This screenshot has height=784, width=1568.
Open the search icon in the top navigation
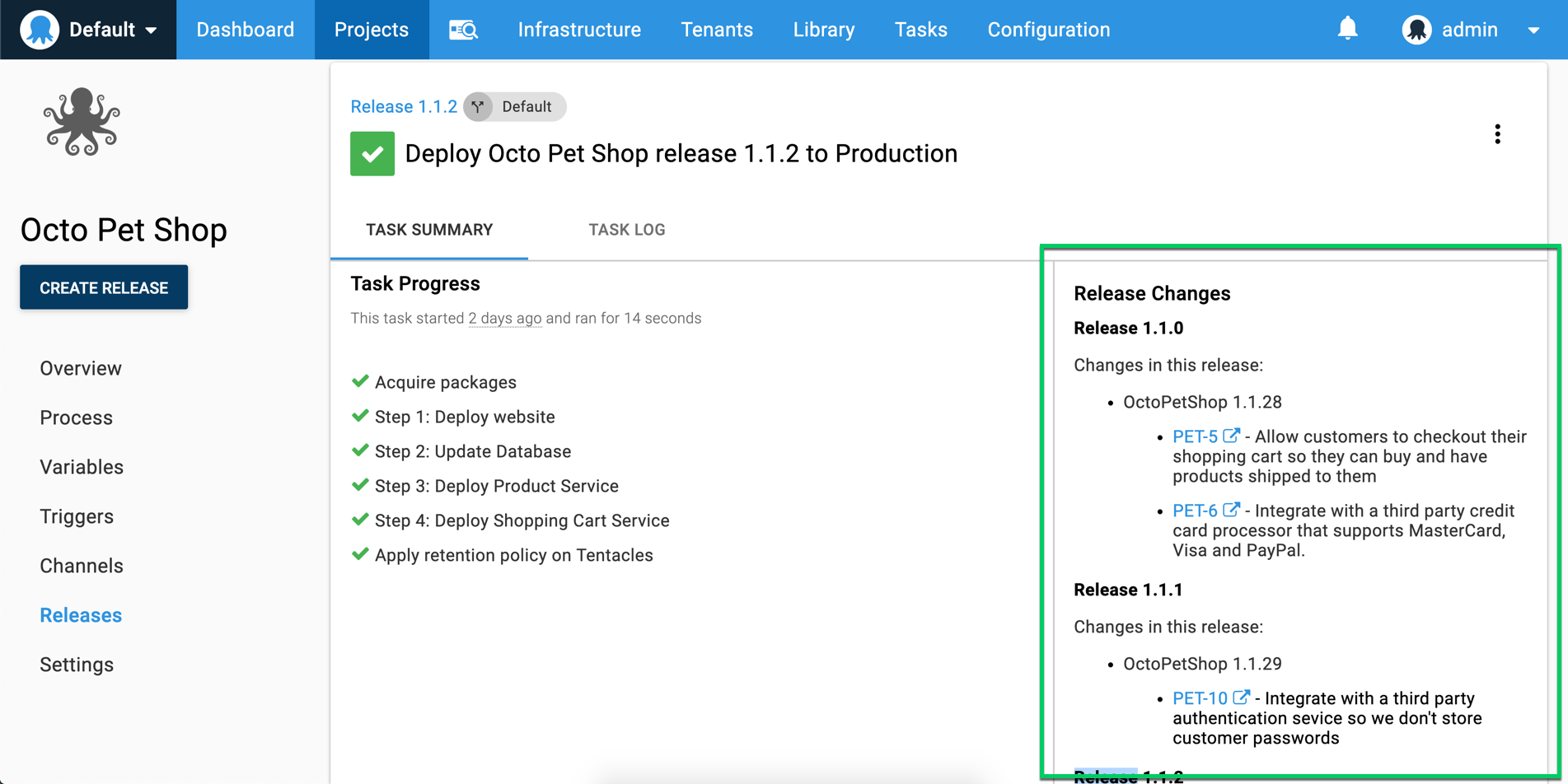click(x=463, y=29)
